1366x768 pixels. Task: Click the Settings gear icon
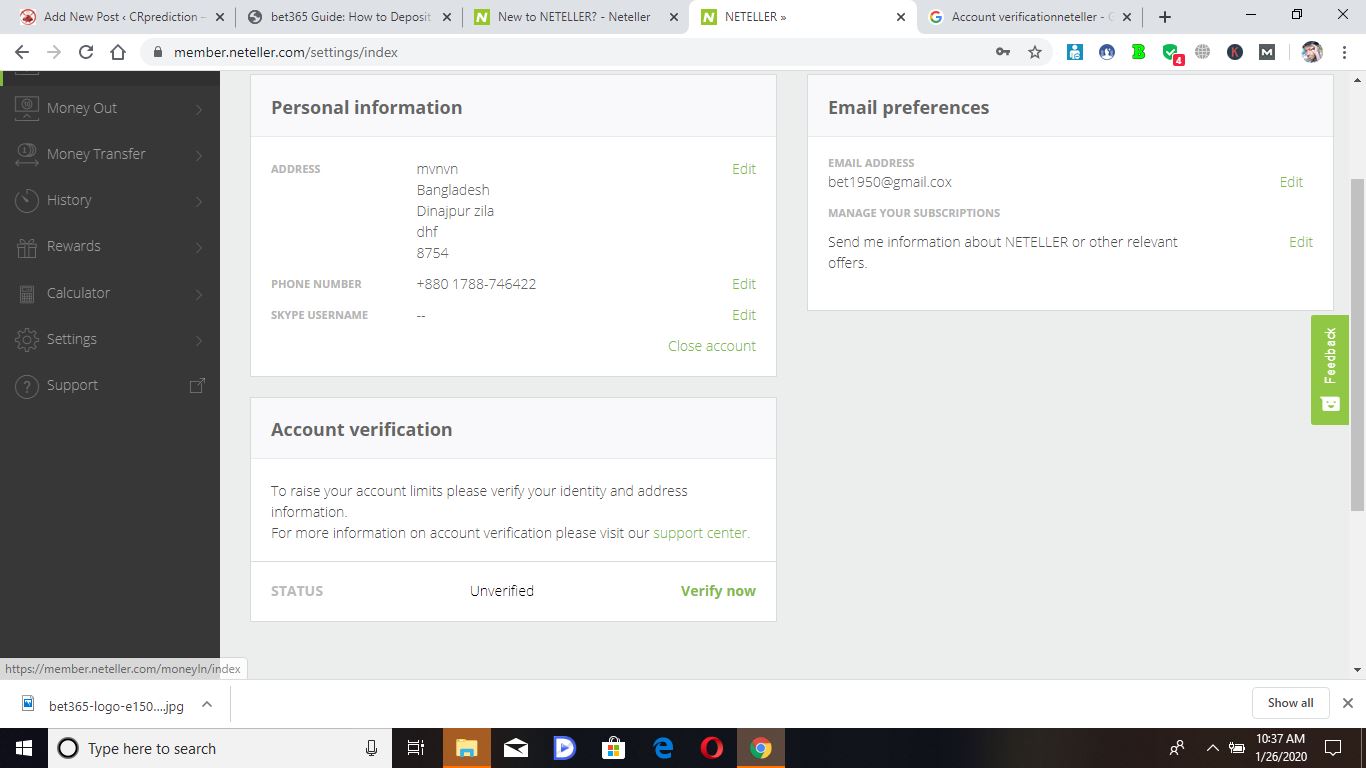tap(27, 339)
